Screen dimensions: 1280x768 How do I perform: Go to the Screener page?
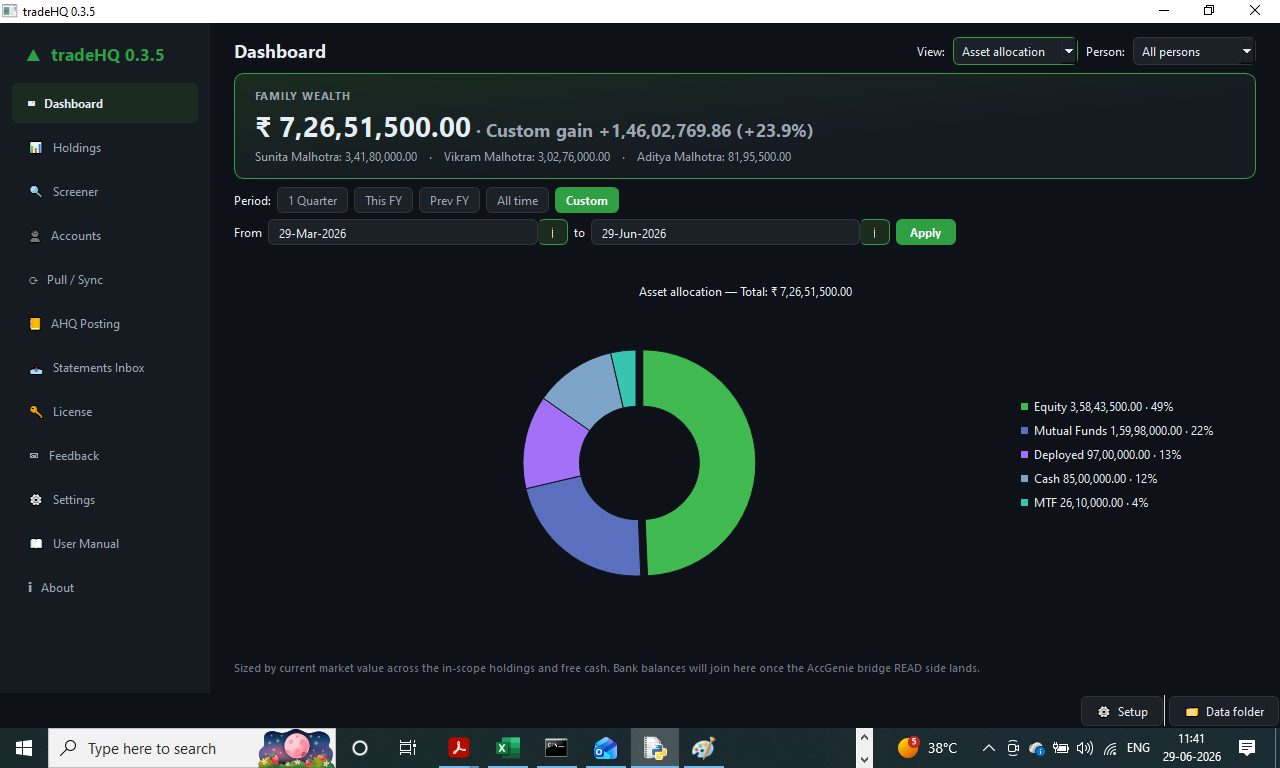click(105, 192)
